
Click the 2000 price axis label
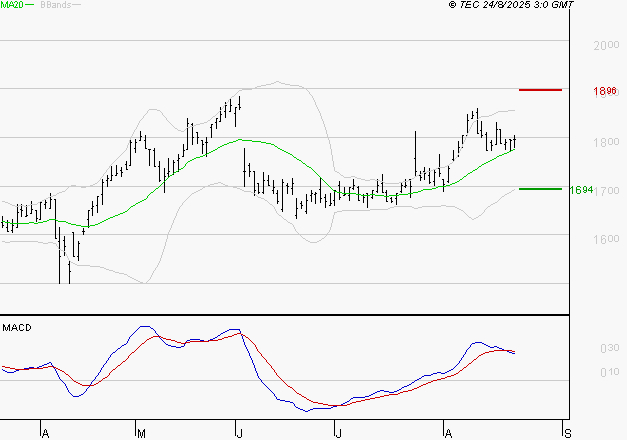click(606, 45)
